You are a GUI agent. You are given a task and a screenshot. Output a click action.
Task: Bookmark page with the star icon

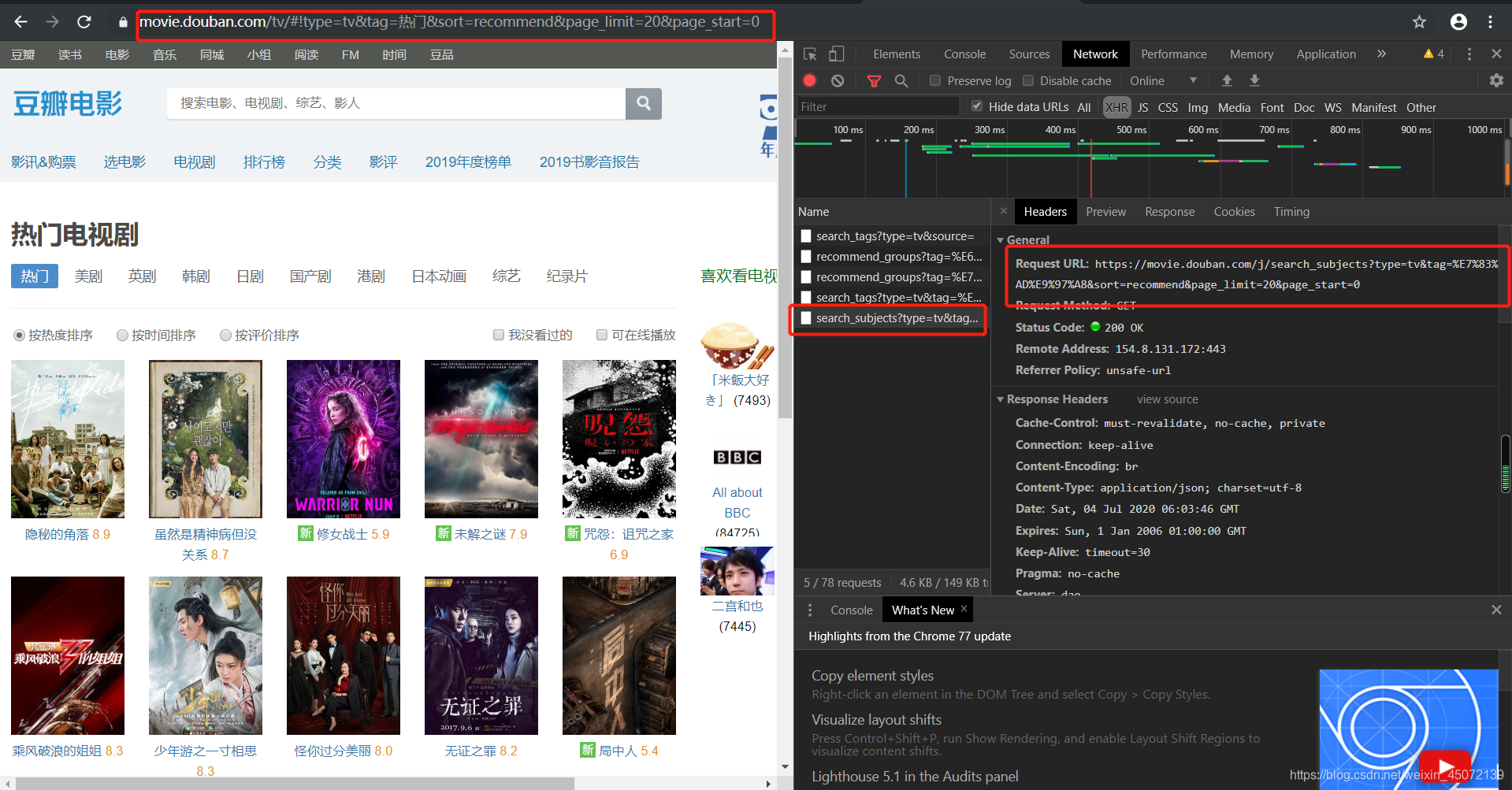click(1419, 22)
